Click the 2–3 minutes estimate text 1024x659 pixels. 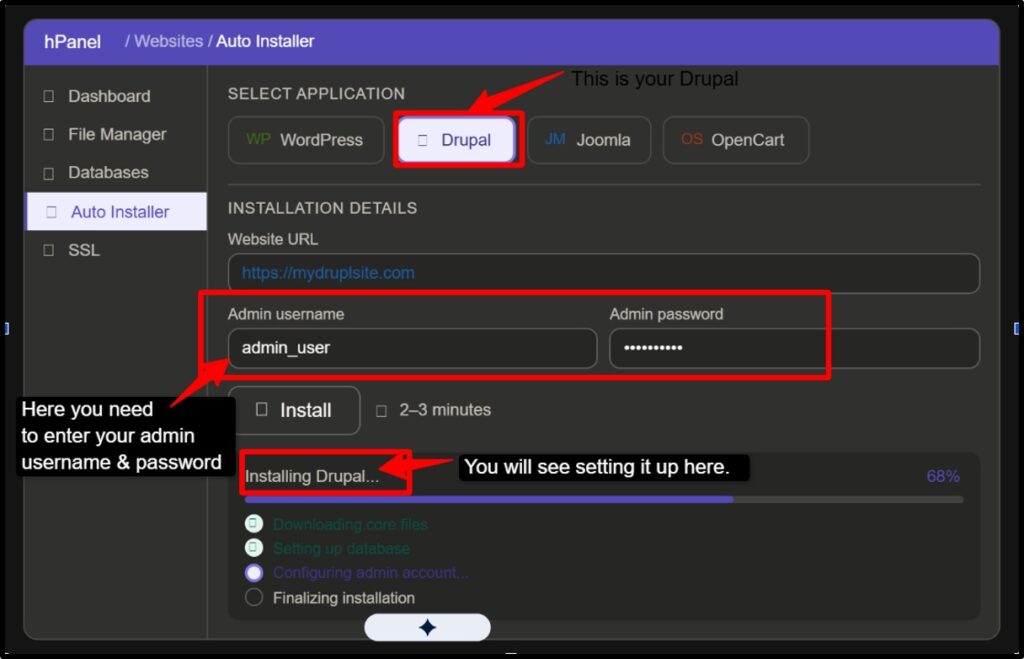coord(445,410)
